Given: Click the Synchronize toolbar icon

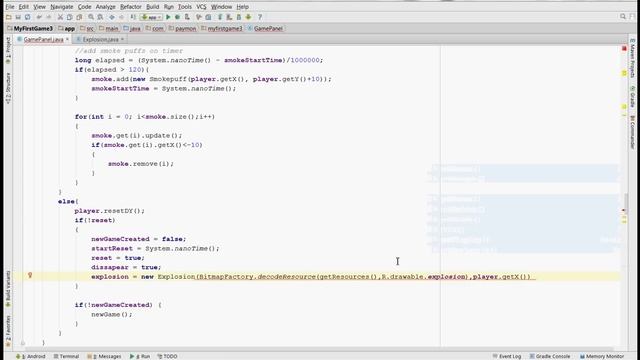Looking at the screenshot, I should pos(27,17).
